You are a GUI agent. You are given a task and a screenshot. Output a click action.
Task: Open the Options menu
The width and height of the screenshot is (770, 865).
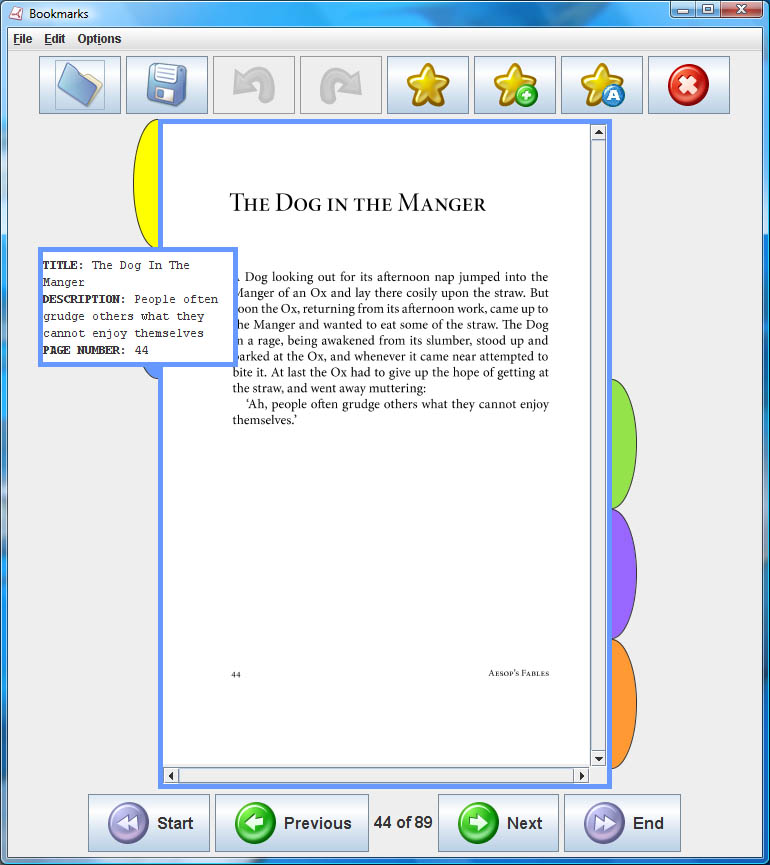tap(99, 39)
